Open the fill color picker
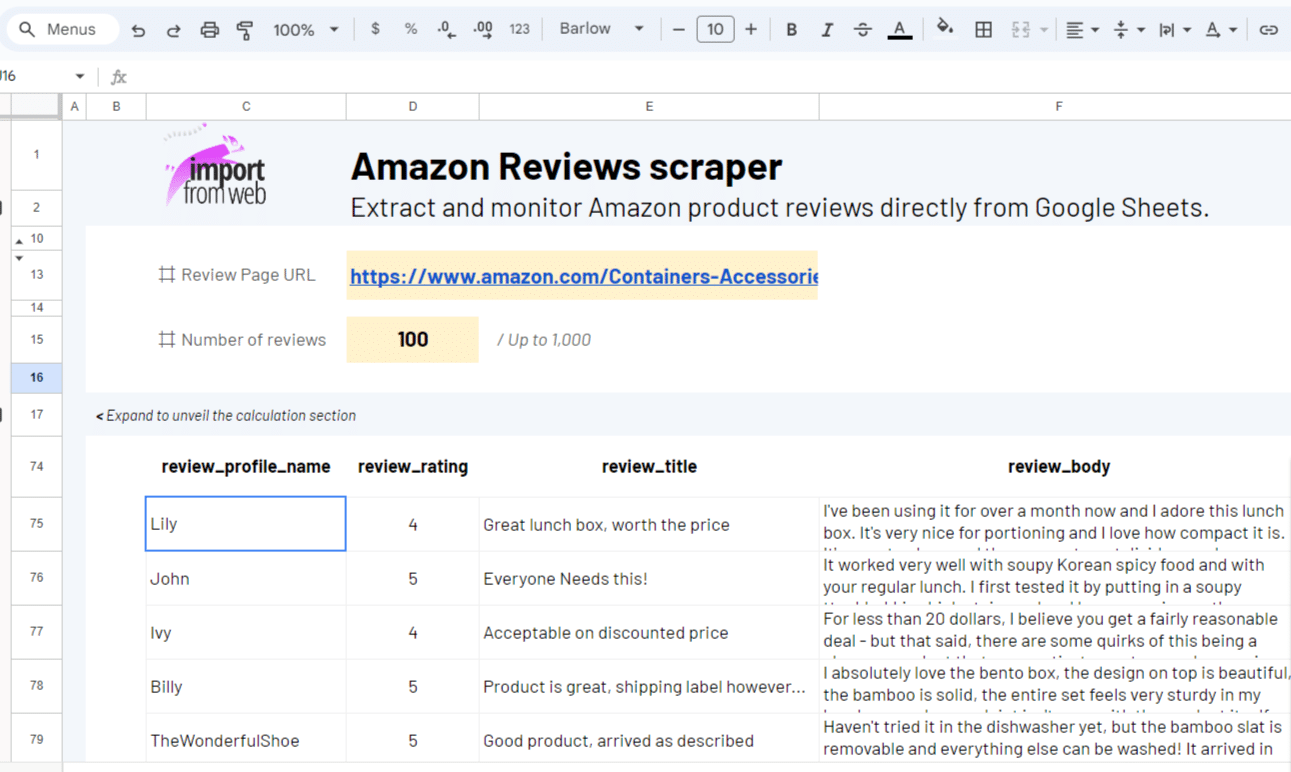The image size is (1291, 772). pos(944,29)
